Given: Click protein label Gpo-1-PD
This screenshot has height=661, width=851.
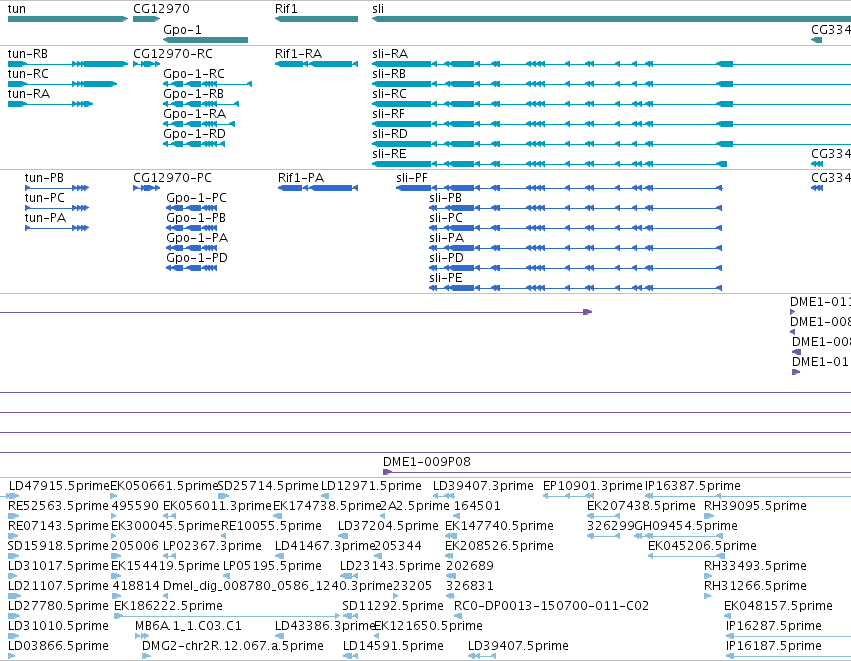Looking at the screenshot, I should click(x=197, y=258).
